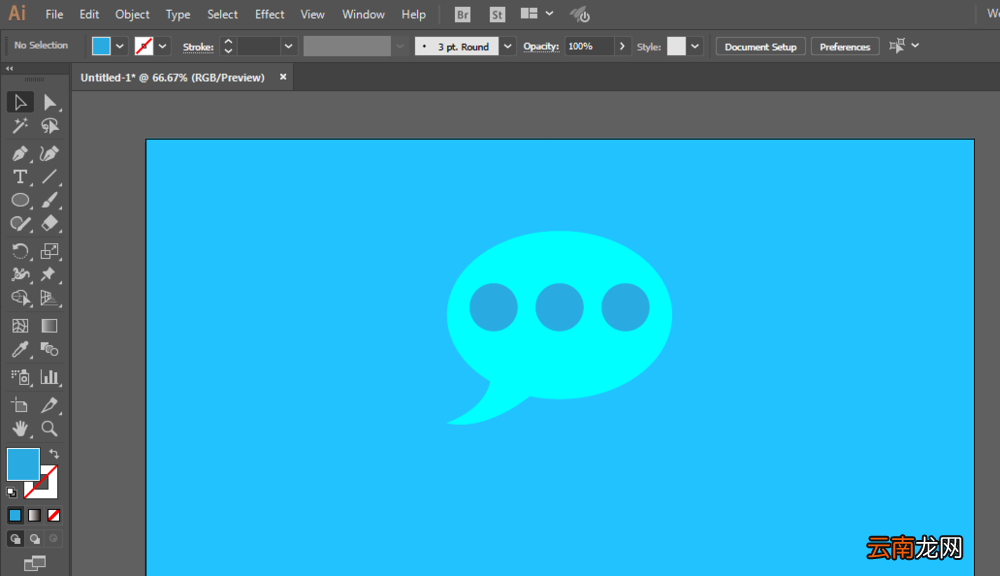Open Adobe Stock via St icon
The image size is (1000, 576).
coord(497,14)
